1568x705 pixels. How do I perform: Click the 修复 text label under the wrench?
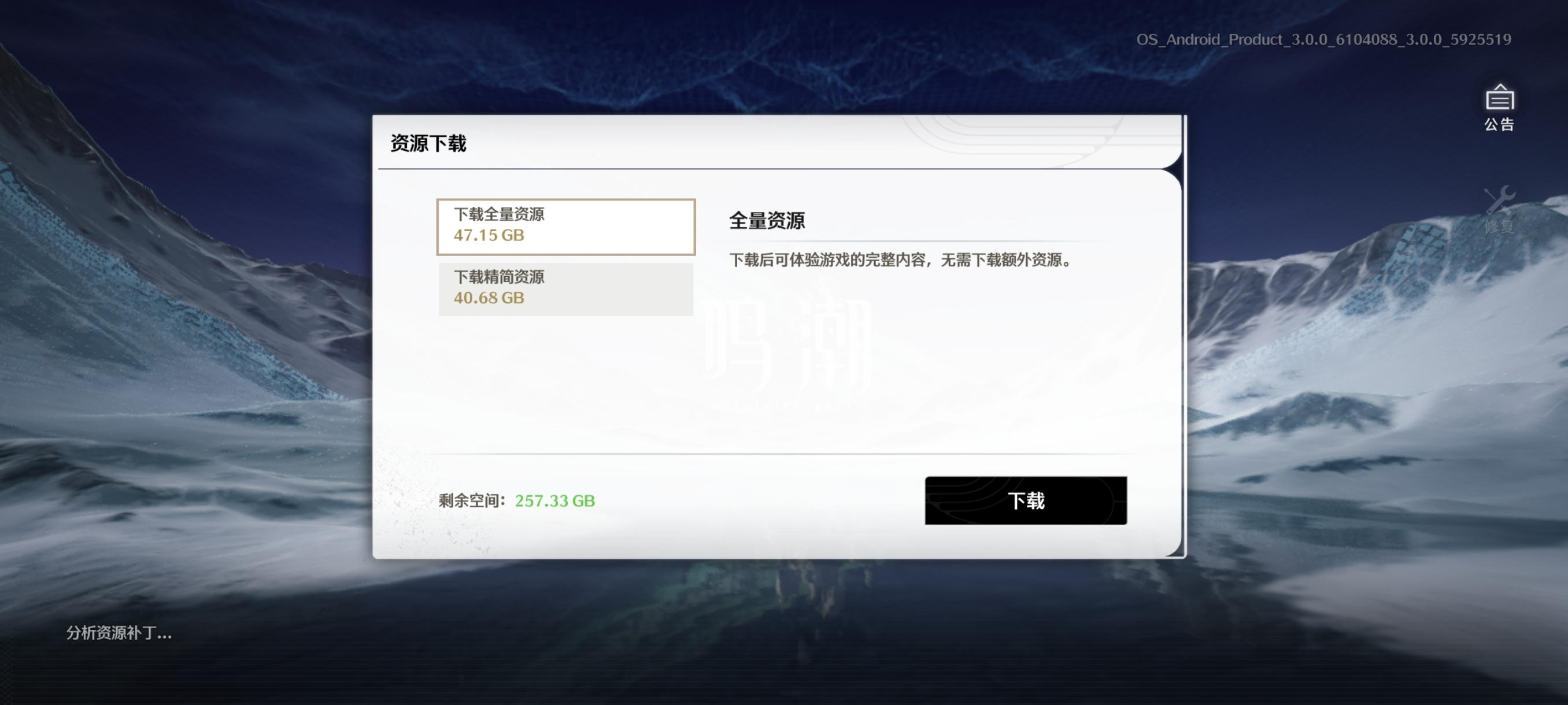1499,227
